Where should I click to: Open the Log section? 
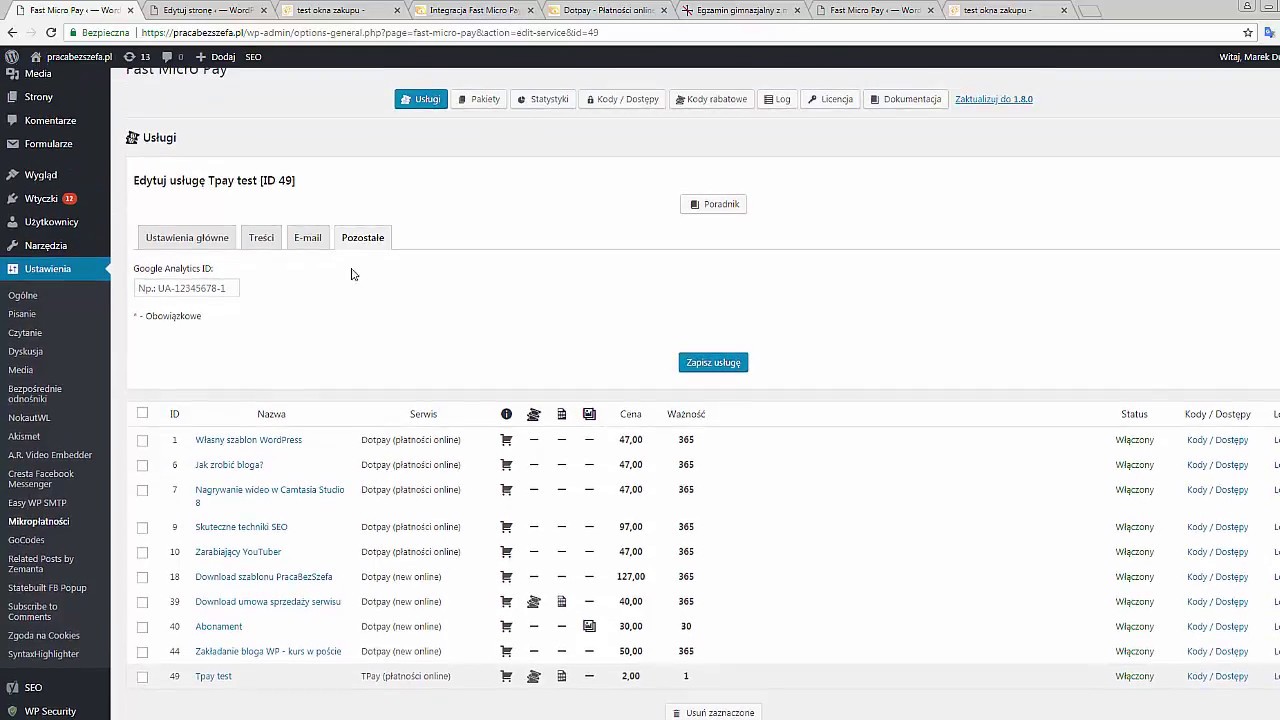[x=777, y=99]
